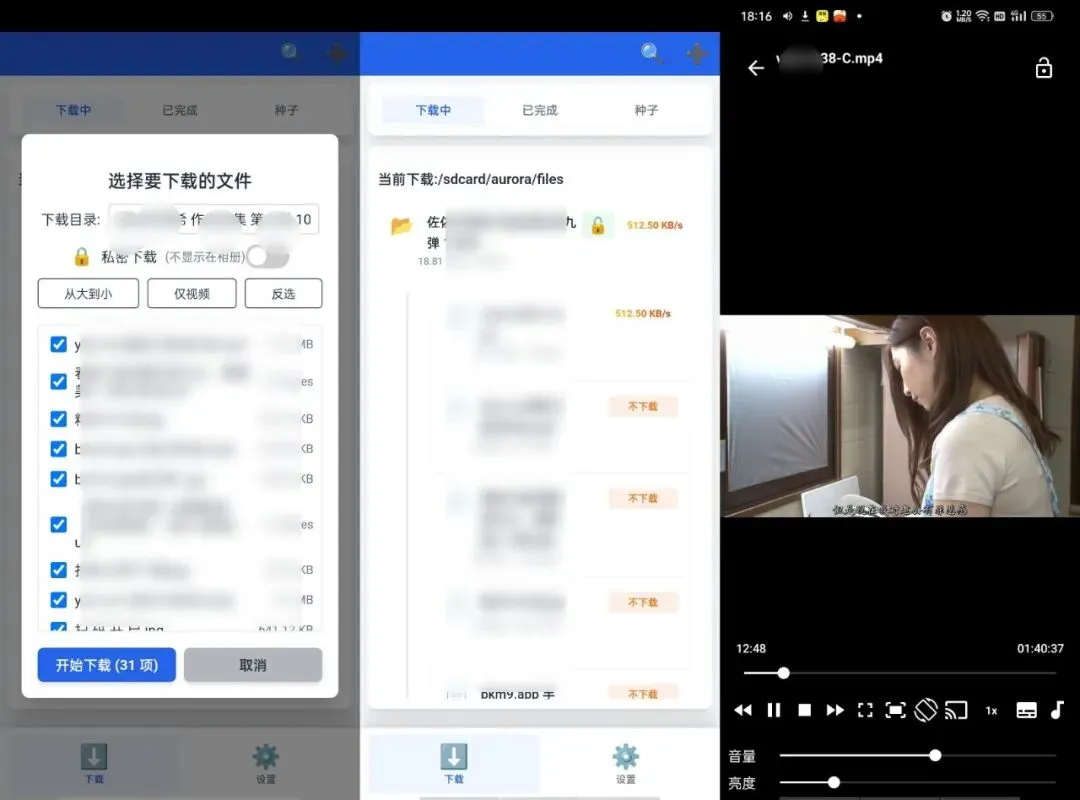Tap the plus add icon in the middle panel
The height and width of the screenshot is (800, 1080).
tap(696, 53)
